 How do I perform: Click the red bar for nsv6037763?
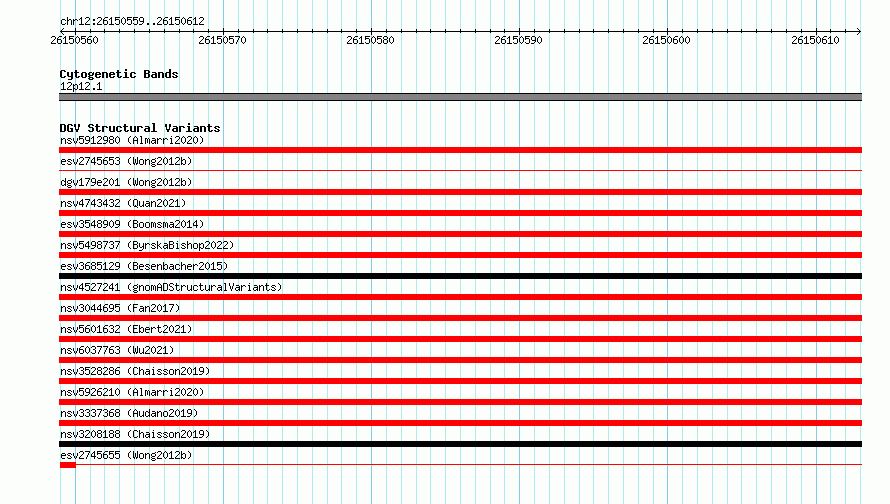[x=460, y=360]
